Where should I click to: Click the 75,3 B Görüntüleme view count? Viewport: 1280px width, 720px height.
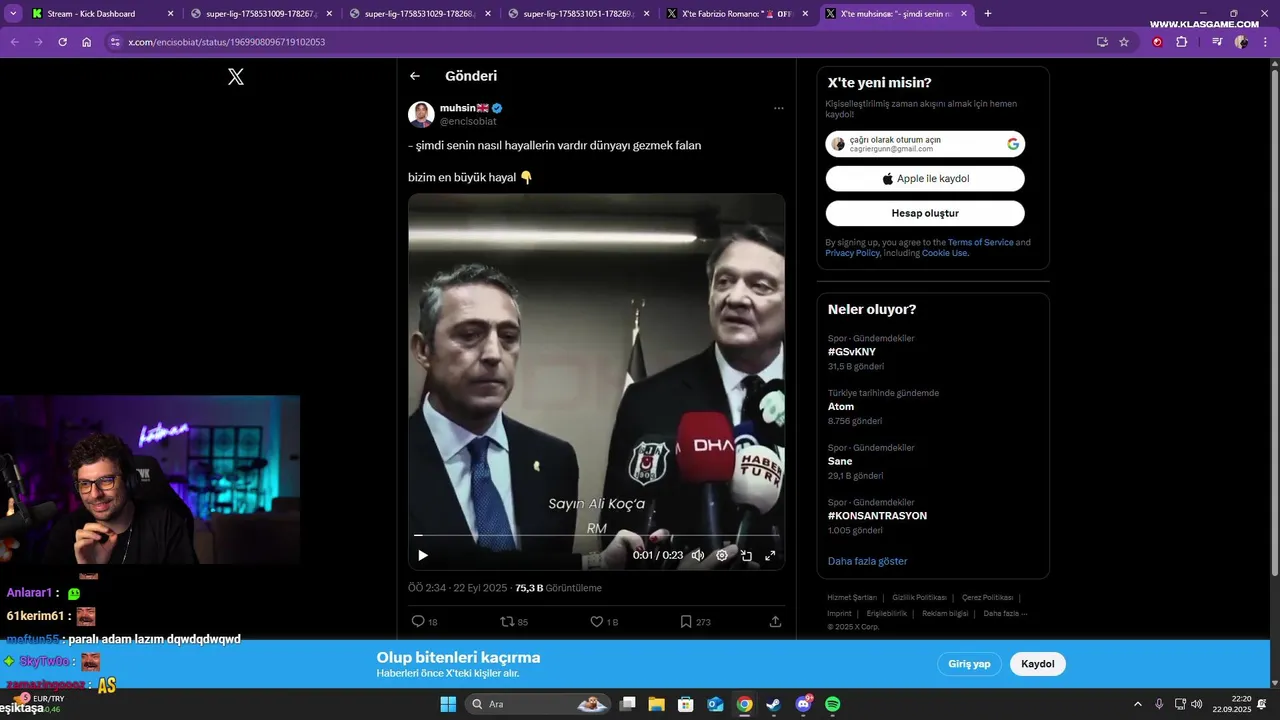[558, 588]
